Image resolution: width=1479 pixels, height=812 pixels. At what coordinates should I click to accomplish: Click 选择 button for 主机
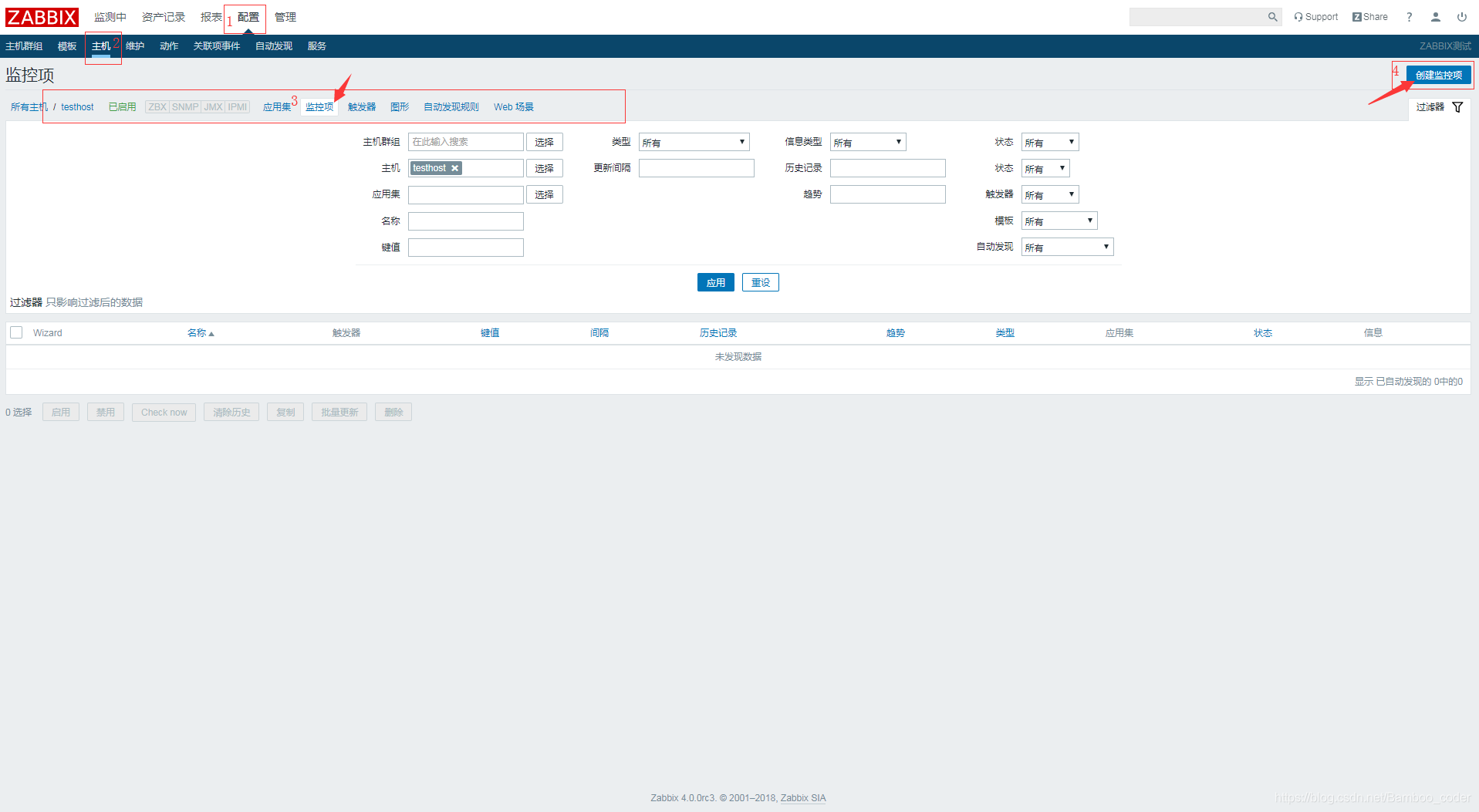click(545, 168)
